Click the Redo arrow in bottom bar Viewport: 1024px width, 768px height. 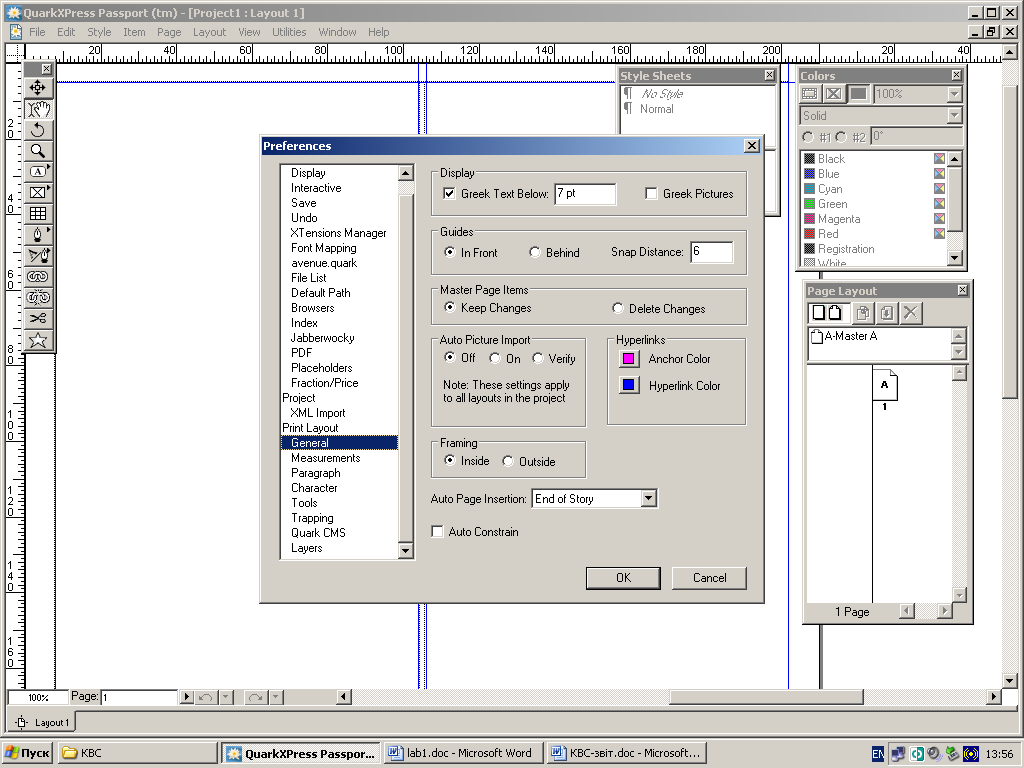[255, 697]
